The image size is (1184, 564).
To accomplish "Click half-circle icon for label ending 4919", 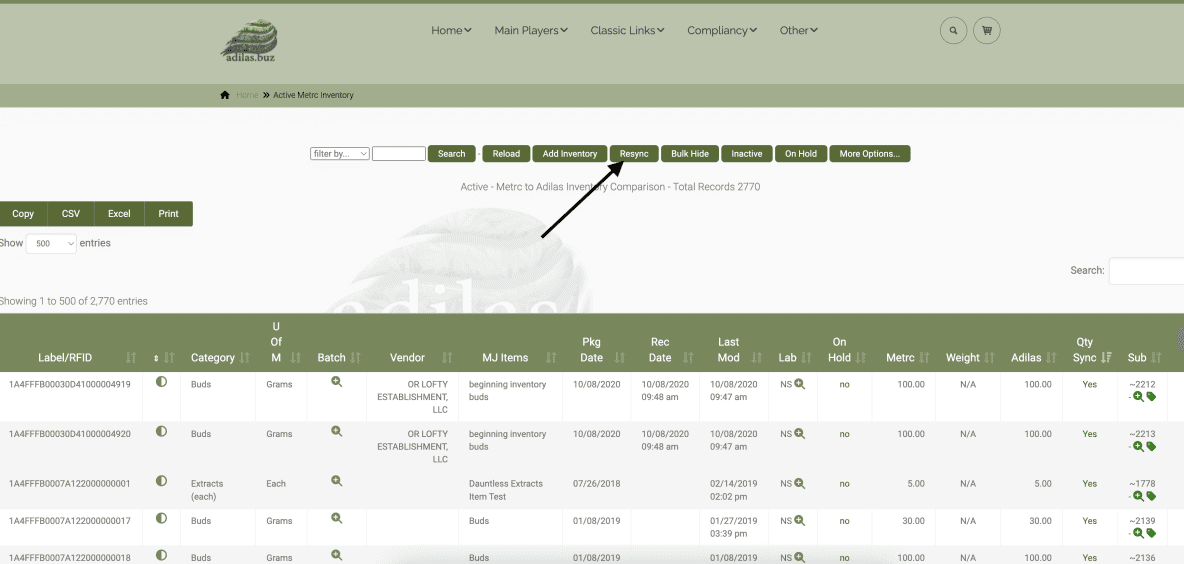I will tap(161, 382).
